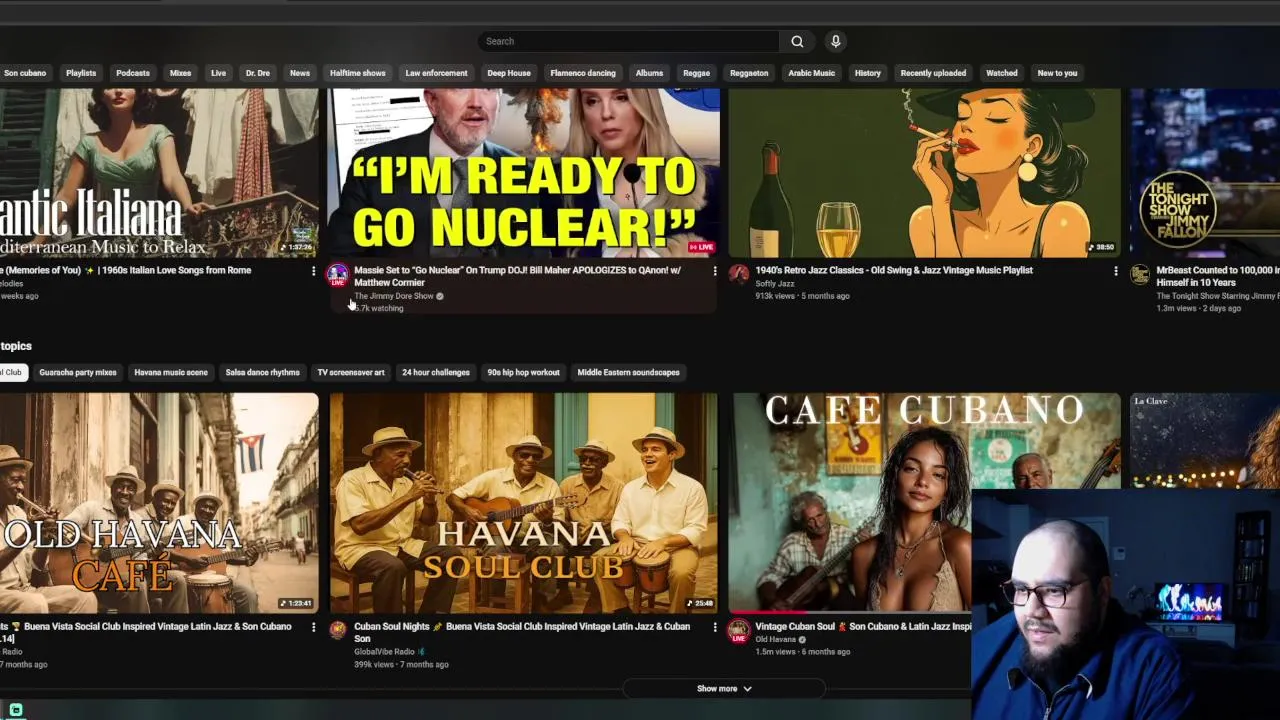Choose the Reggaeton chip
This screenshot has width=1280, height=720.
pyautogui.click(x=749, y=73)
